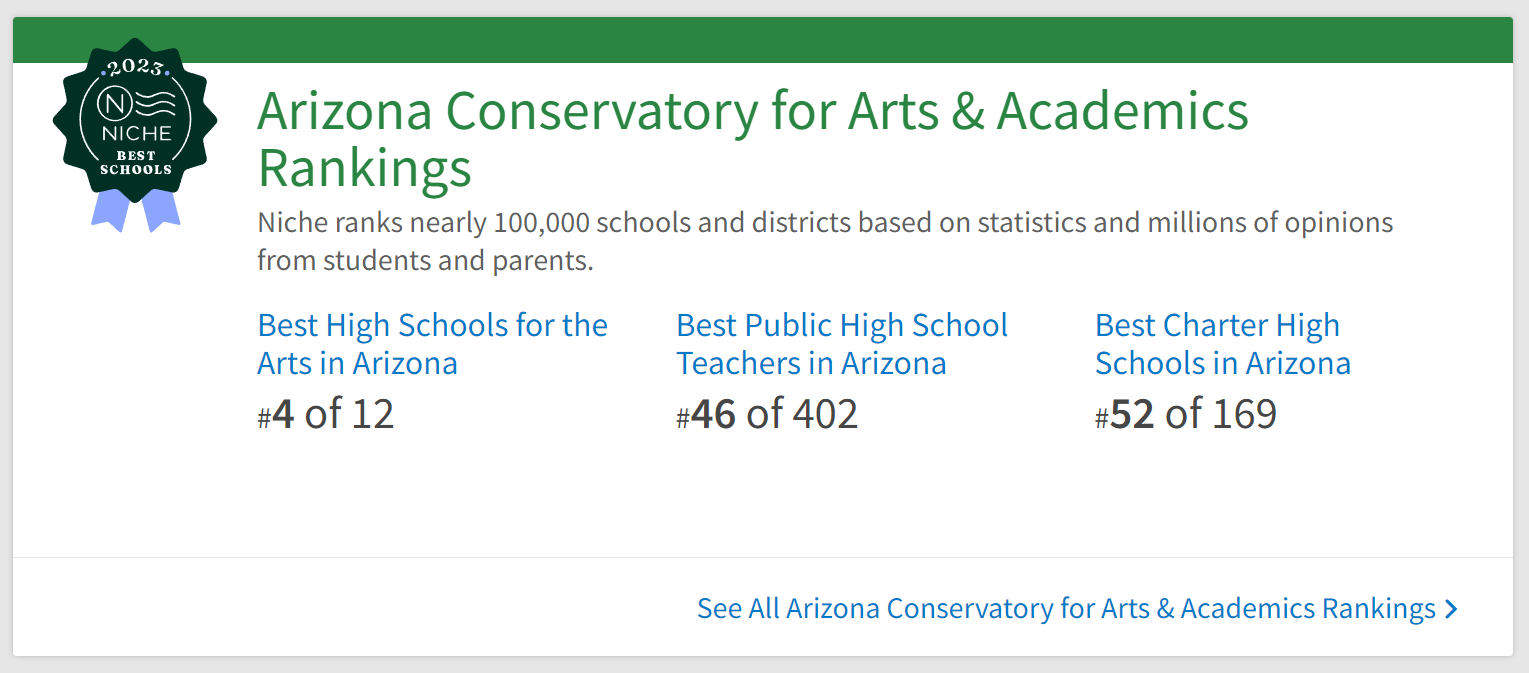The height and width of the screenshot is (673, 1529).
Task: Click the chevron arrow after See All Rankings
Action: (x=1452, y=609)
